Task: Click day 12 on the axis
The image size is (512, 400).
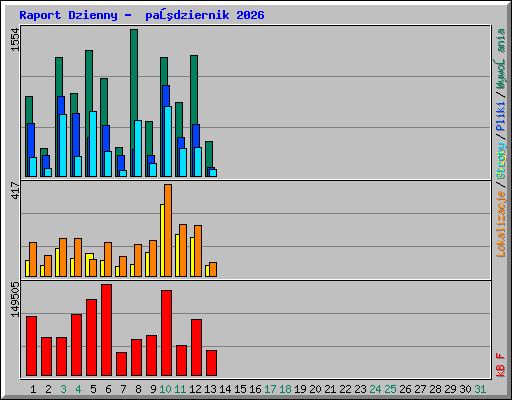Action: [195, 389]
